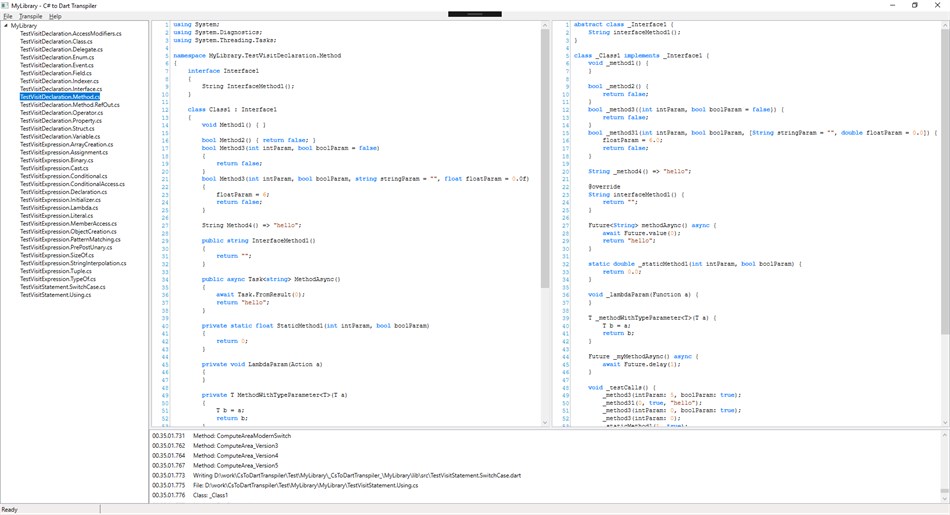This screenshot has width=950, height=515.
Task: Click Dart output scrollbar down arrow
Action: [x=945, y=422]
